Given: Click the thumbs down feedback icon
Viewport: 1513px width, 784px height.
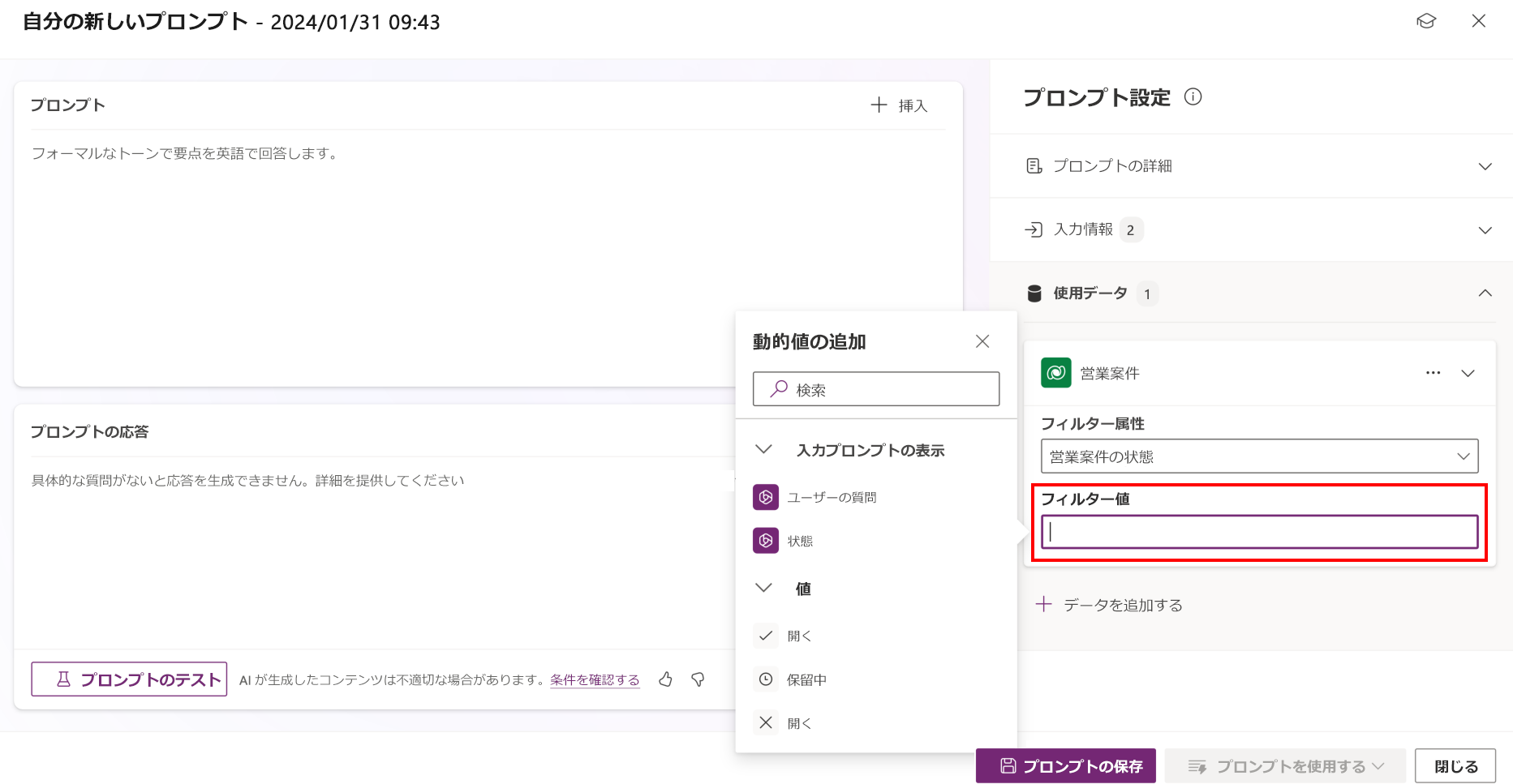Looking at the screenshot, I should pyautogui.click(x=698, y=679).
